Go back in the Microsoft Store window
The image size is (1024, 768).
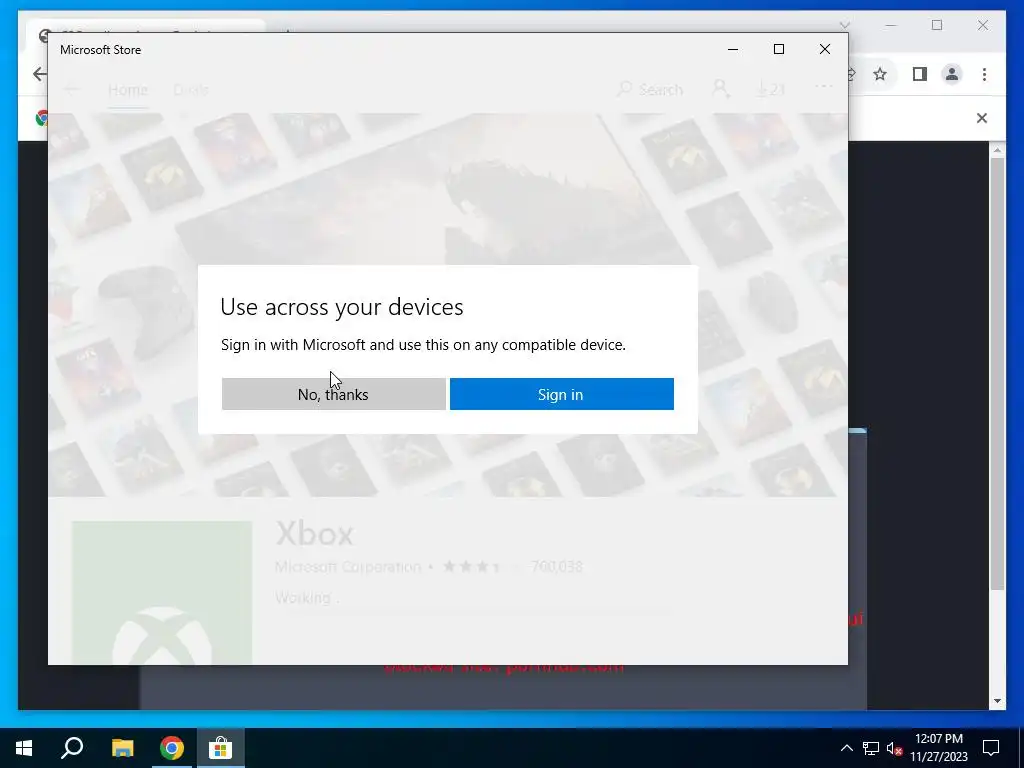click(x=72, y=89)
